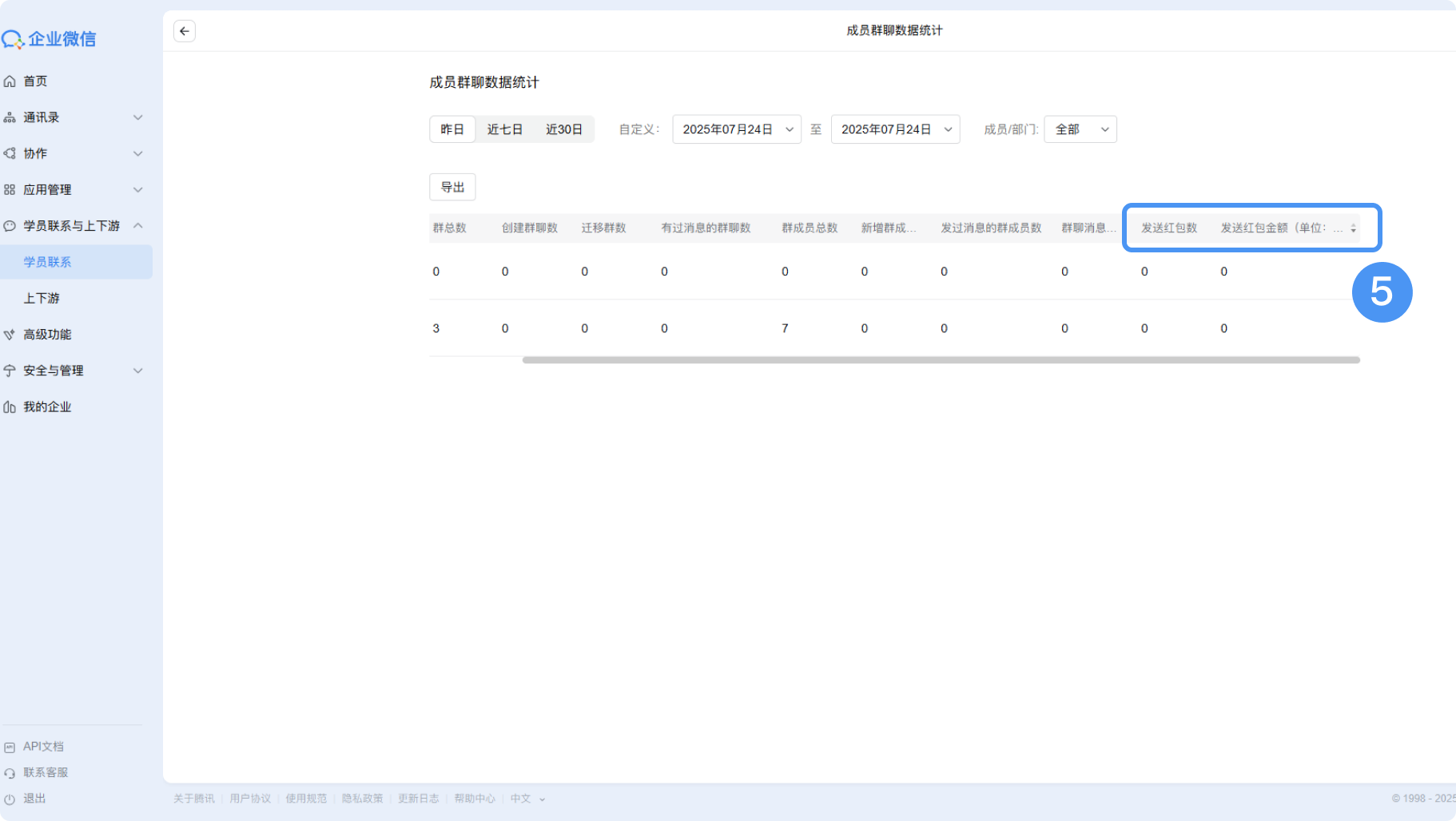
Task: Select the 昨日 tab
Action: [x=452, y=129]
